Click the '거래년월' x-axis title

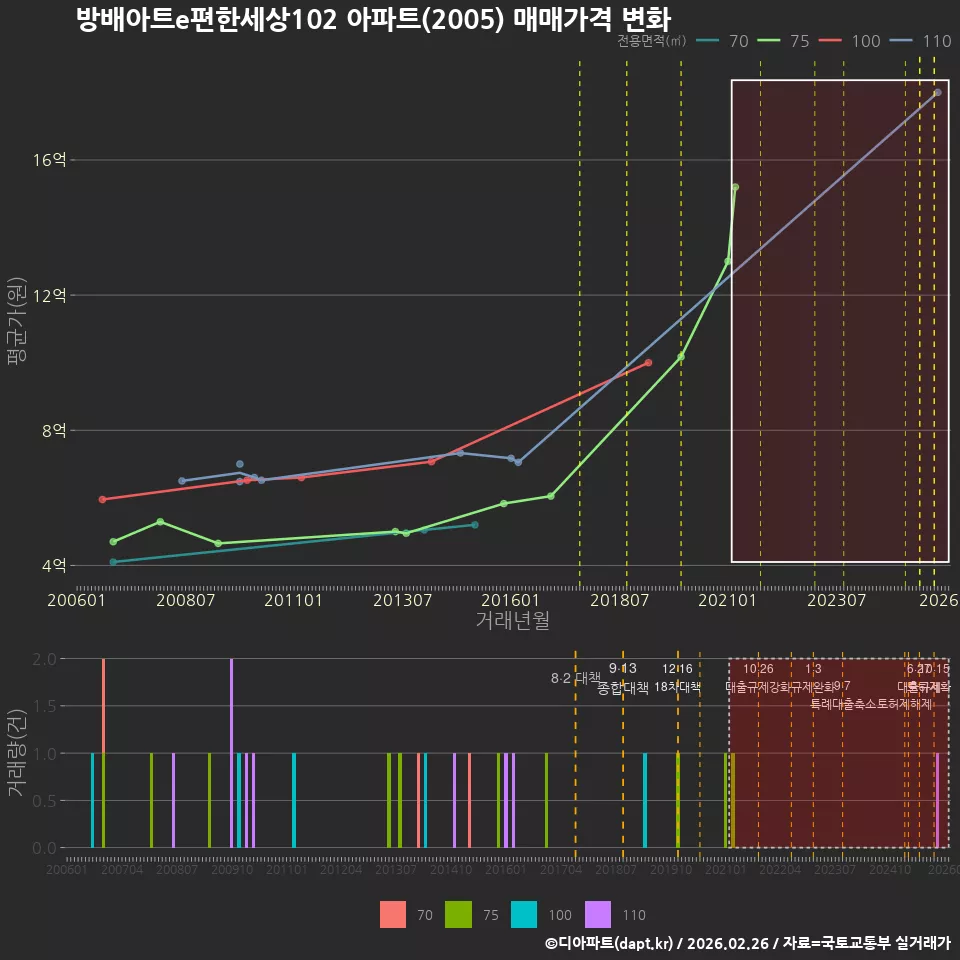click(x=512, y=620)
